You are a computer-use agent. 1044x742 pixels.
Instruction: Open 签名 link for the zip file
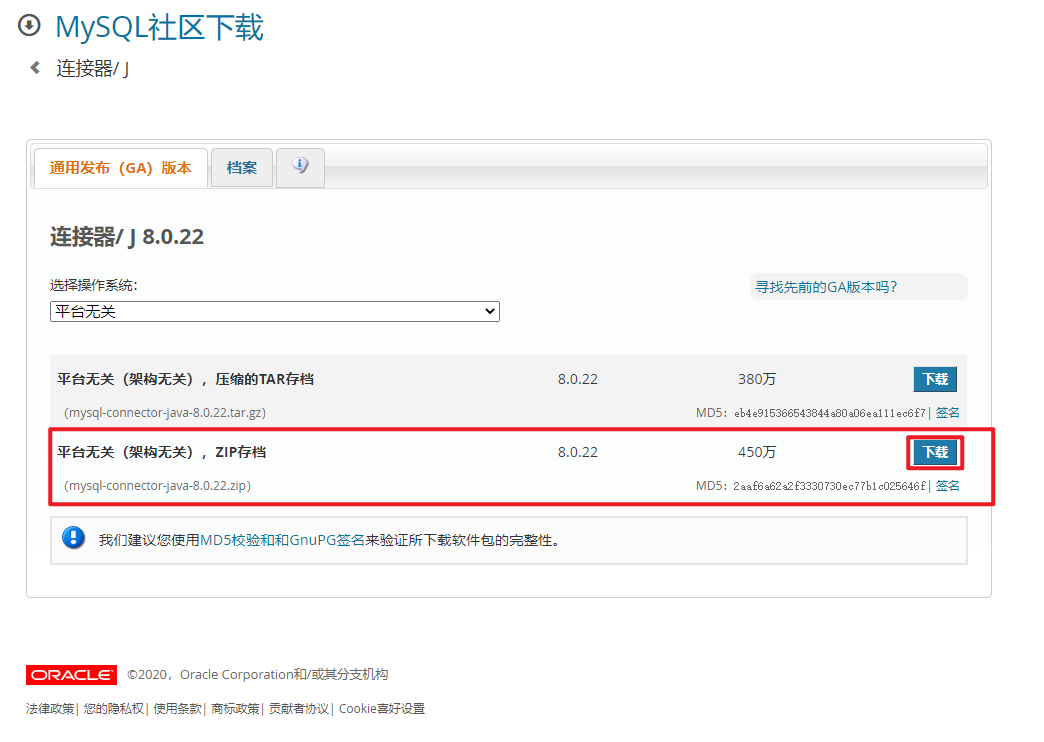click(947, 486)
